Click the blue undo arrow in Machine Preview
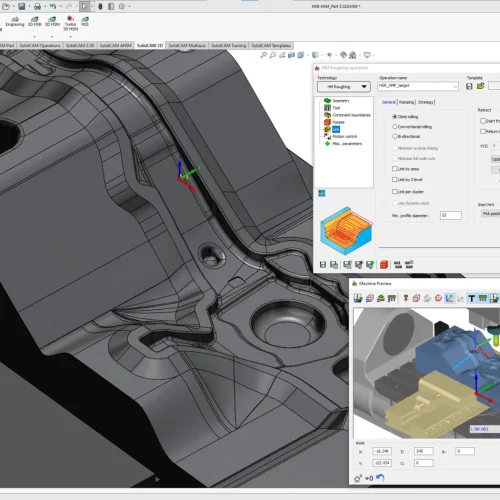The width and height of the screenshot is (500, 500). click(380, 478)
